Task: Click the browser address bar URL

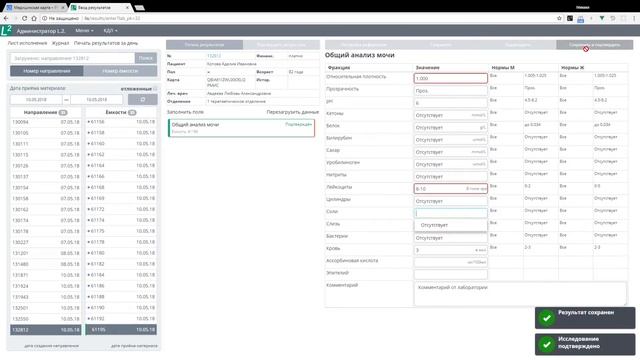Action: [x=112, y=18]
